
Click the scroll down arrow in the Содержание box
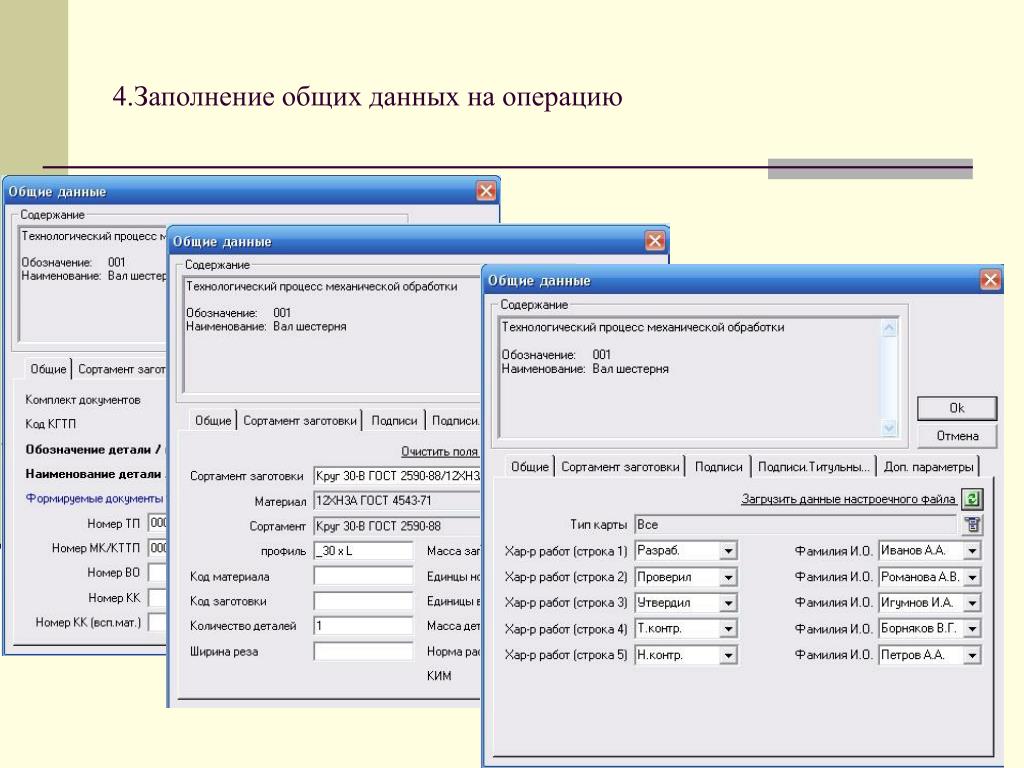tap(889, 427)
